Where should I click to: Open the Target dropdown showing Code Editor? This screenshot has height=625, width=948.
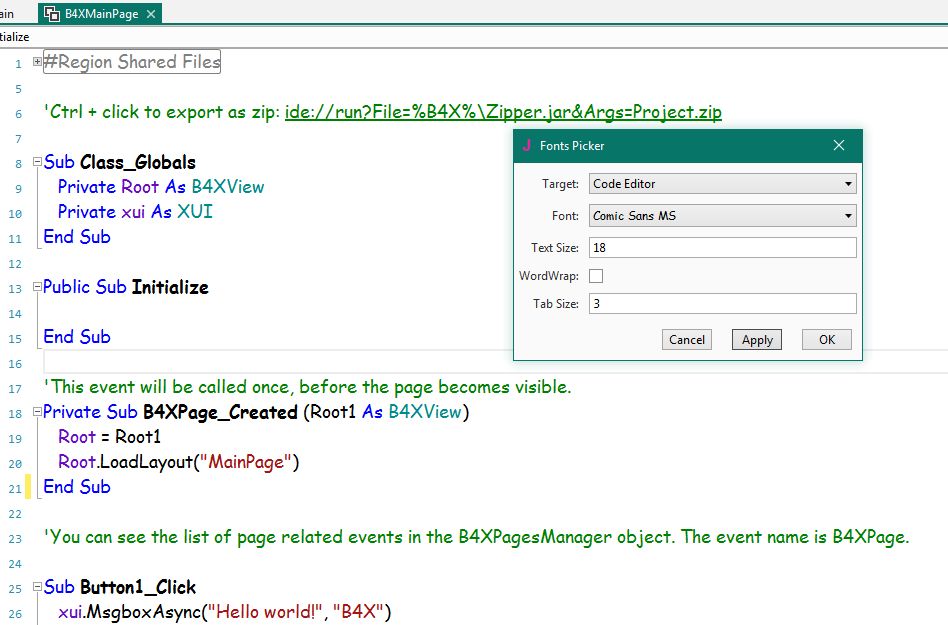[x=849, y=183]
